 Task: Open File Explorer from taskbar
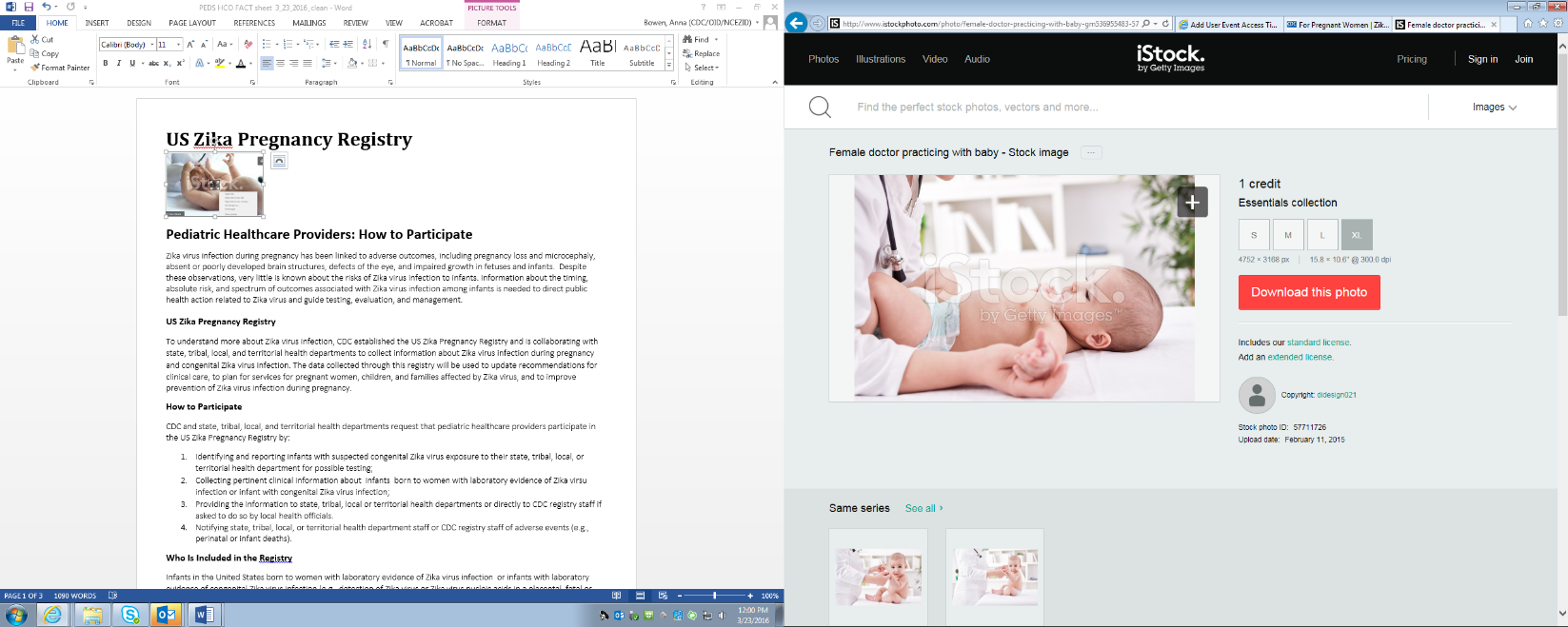pos(91,616)
